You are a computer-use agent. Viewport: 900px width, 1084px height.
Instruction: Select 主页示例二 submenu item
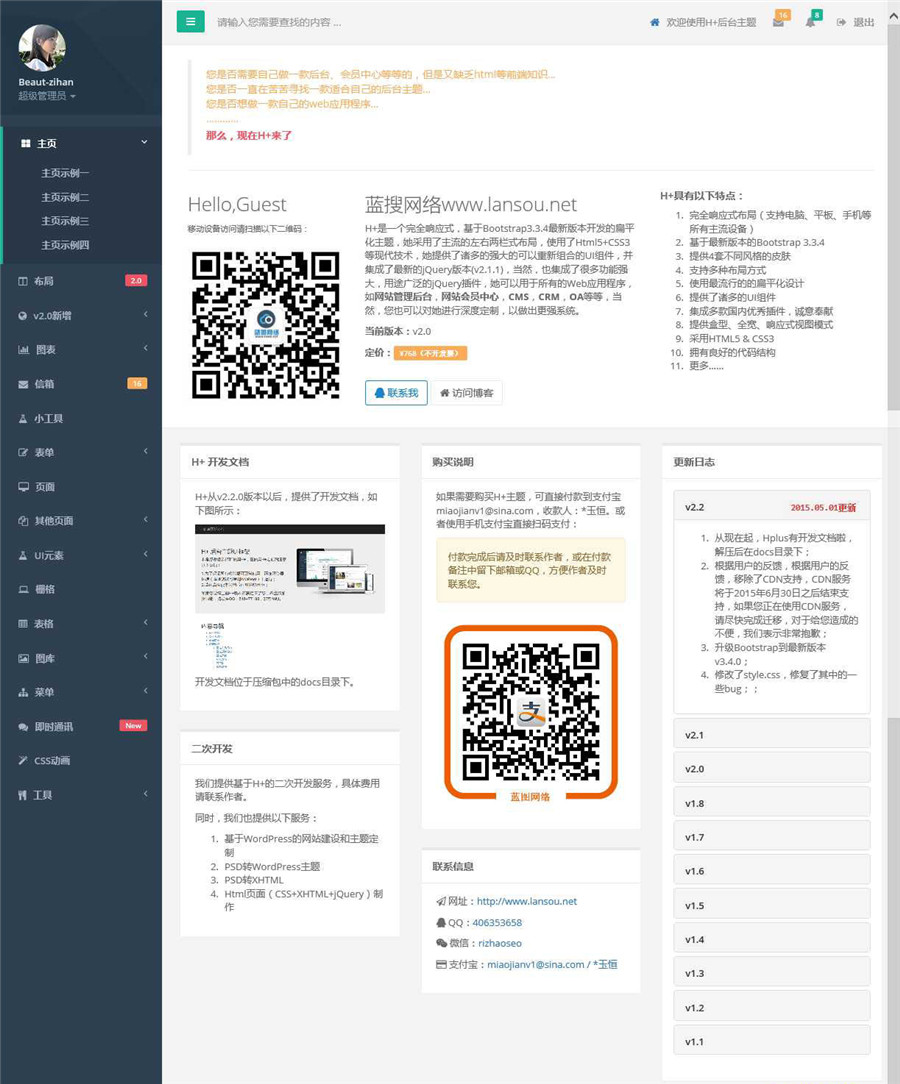point(65,197)
